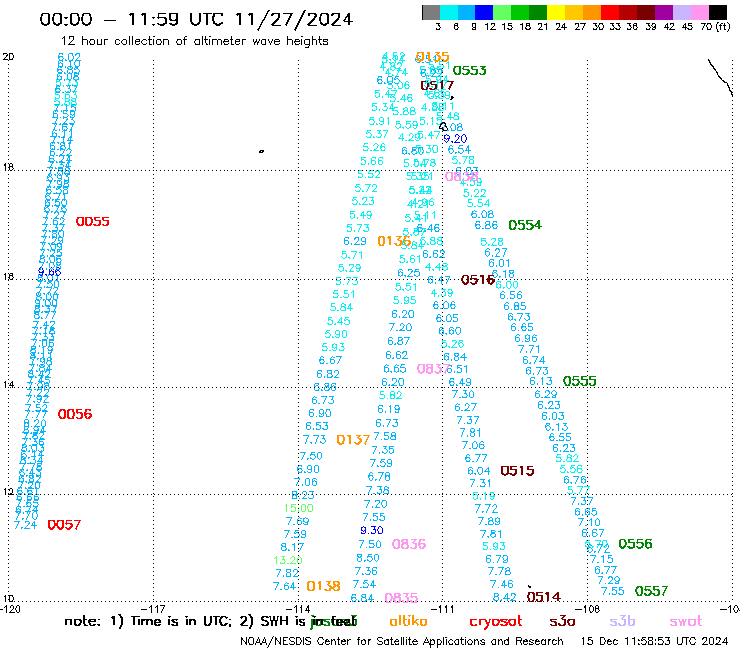
Task: Click the altika time label "0137"
Action: click(x=353, y=440)
